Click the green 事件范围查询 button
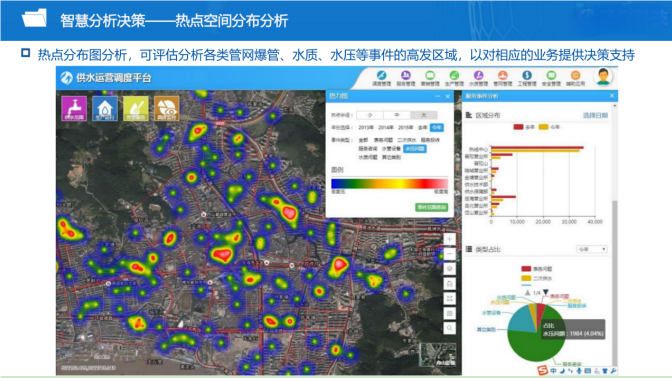The image size is (672, 378). (432, 207)
